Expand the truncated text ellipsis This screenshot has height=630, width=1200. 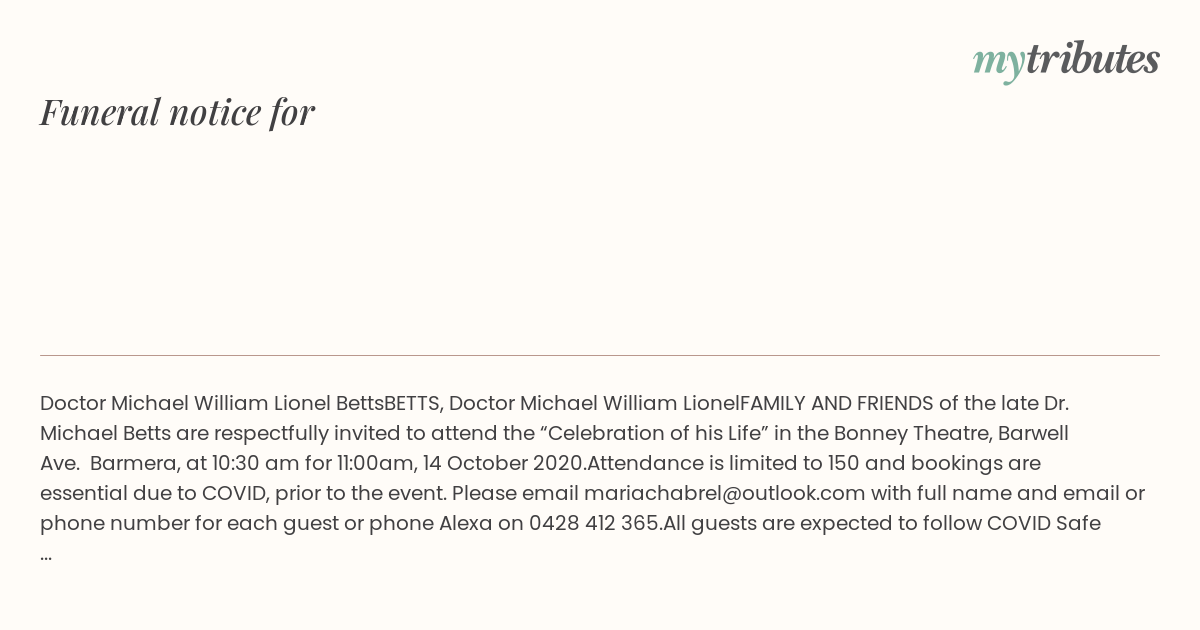[46, 555]
